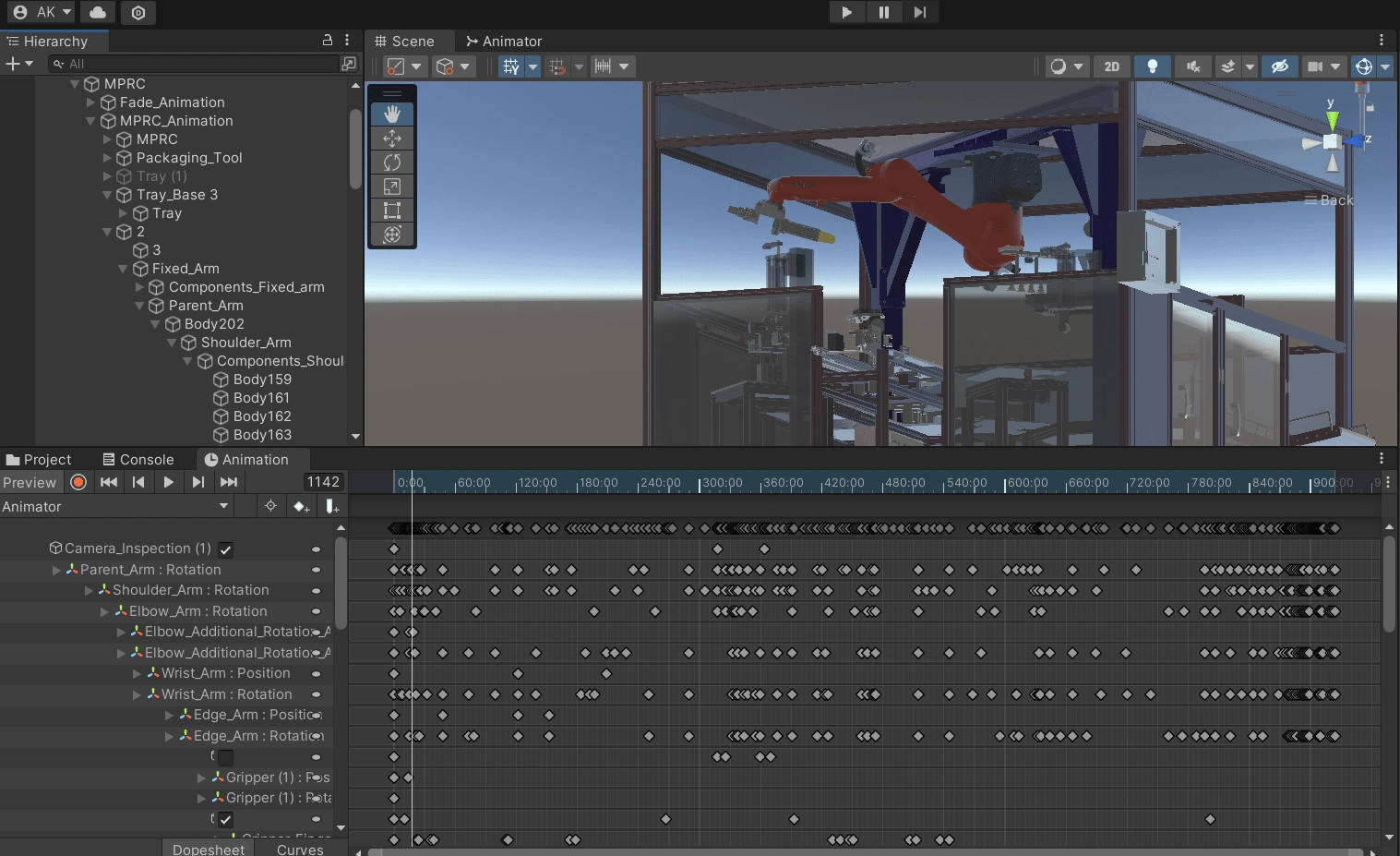
Task: Open Hierarchy search scope icon
Action: 349,64
